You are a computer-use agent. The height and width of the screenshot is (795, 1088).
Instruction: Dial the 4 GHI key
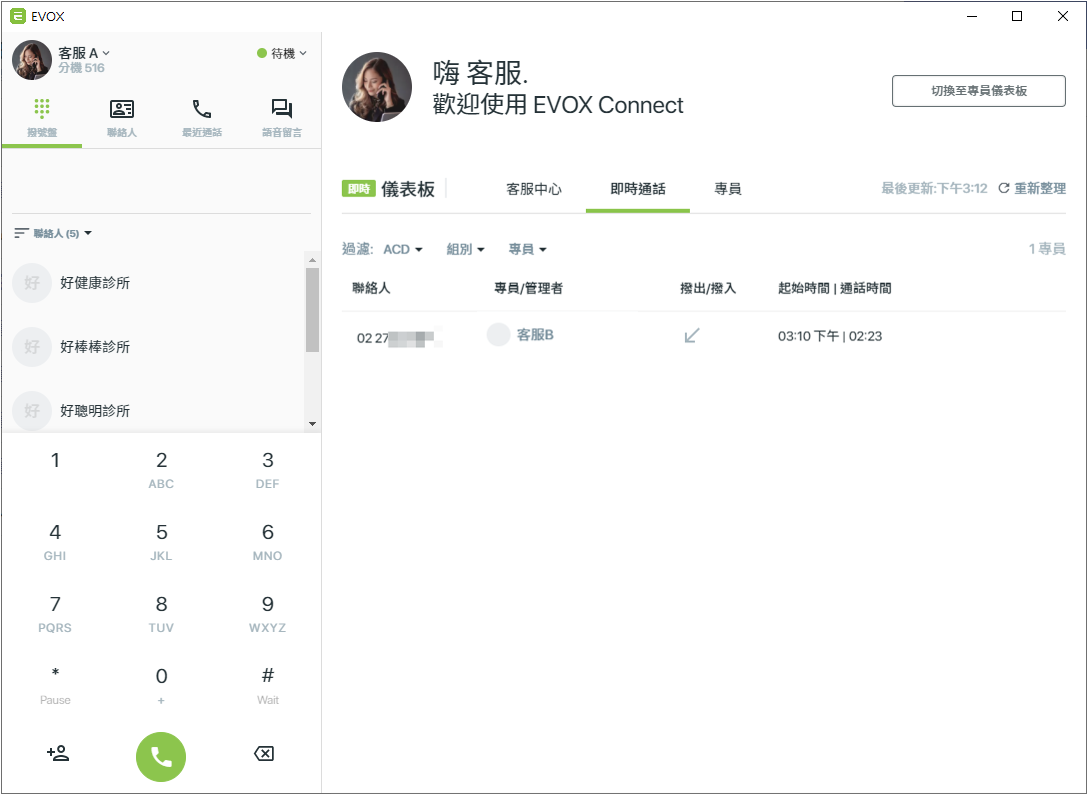[x=55, y=542]
